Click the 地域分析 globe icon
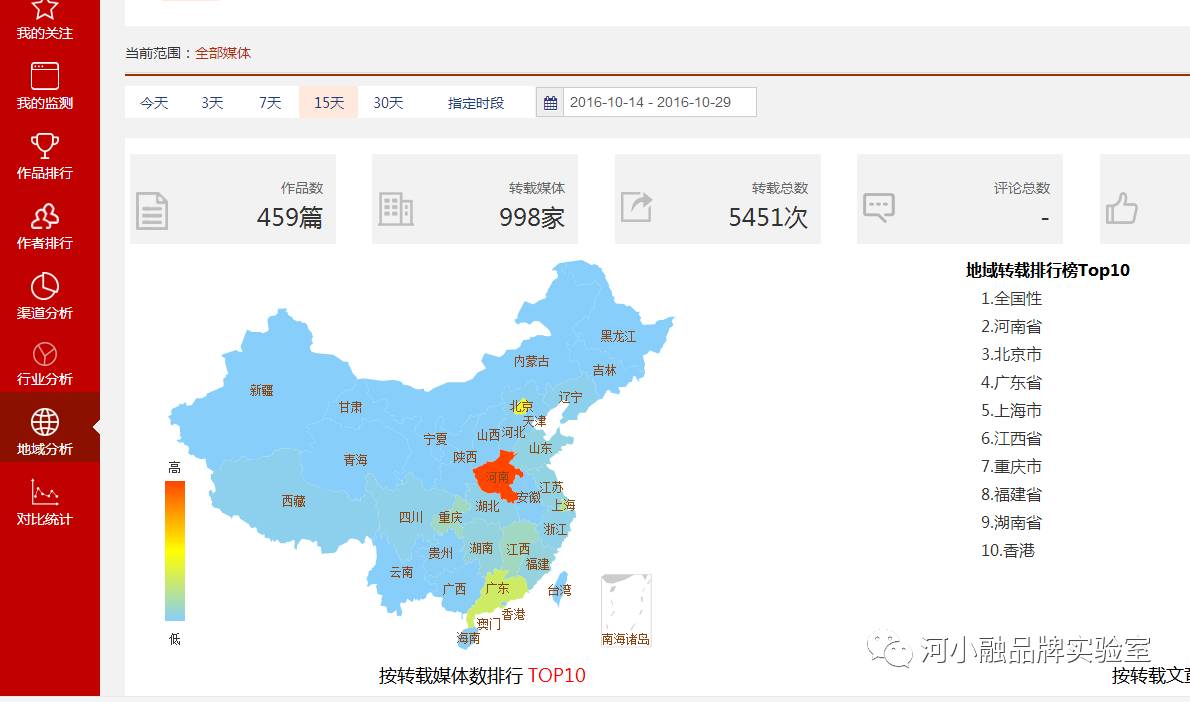 point(45,423)
